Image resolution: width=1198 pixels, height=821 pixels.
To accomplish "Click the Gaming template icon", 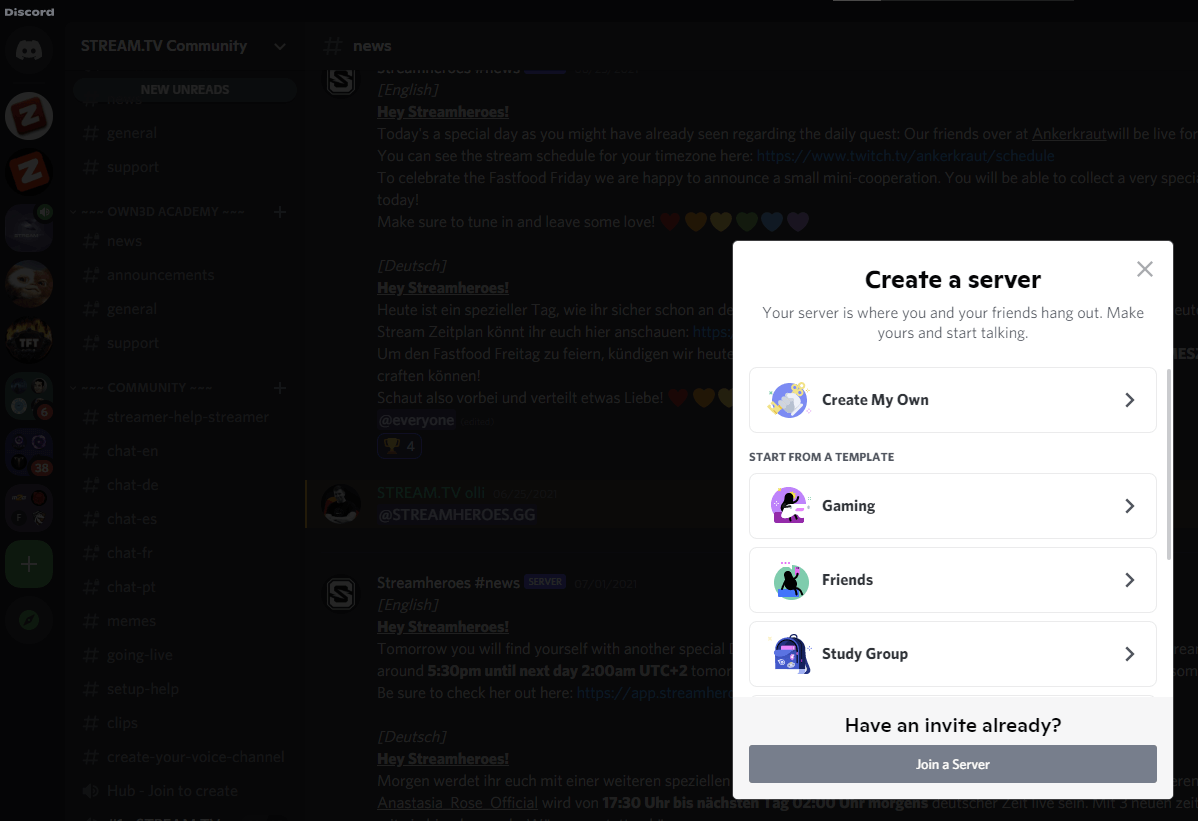I will click(x=787, y=506).
